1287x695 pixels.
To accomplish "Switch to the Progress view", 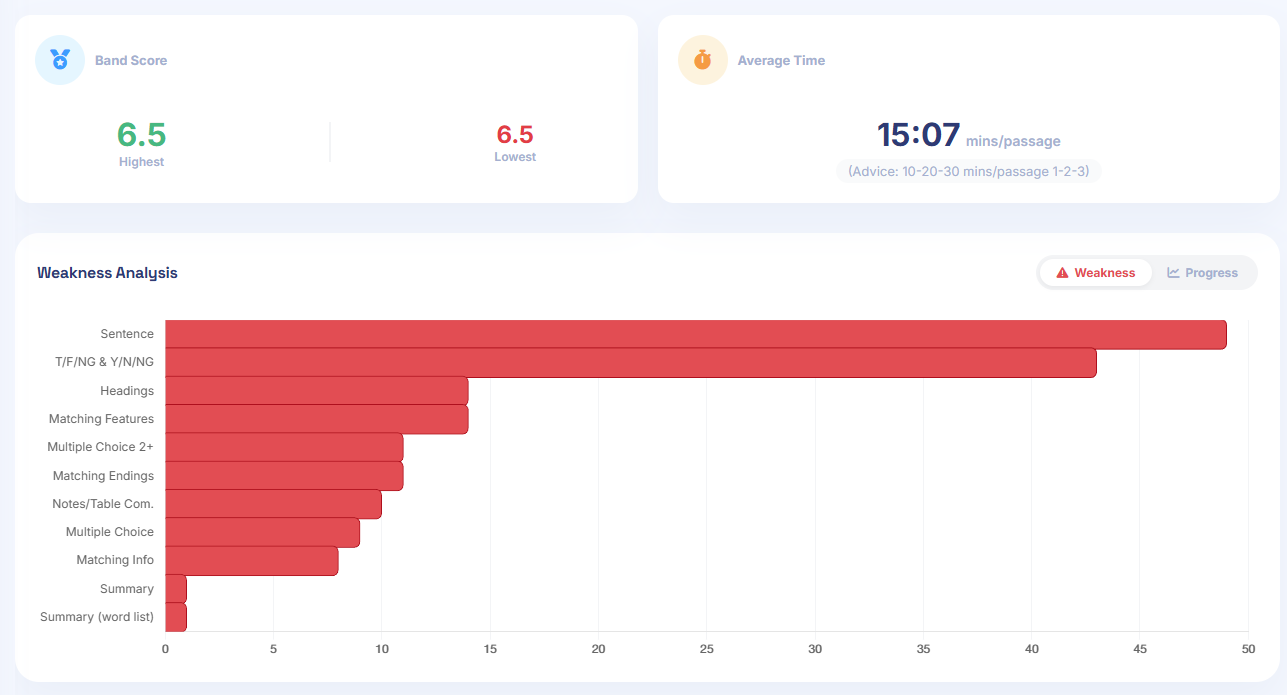I will click(1202, 273).
